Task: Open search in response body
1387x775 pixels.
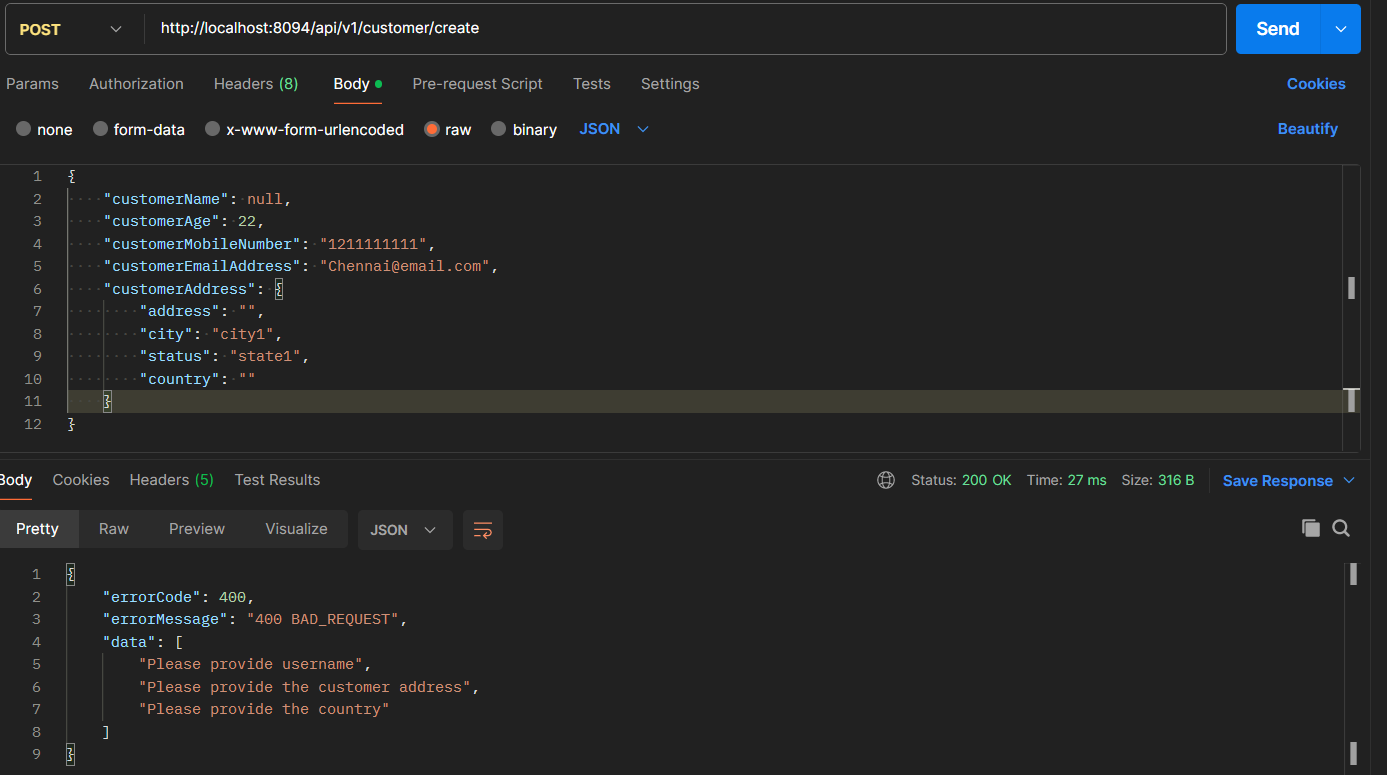Action: (x=1341, y=529)
